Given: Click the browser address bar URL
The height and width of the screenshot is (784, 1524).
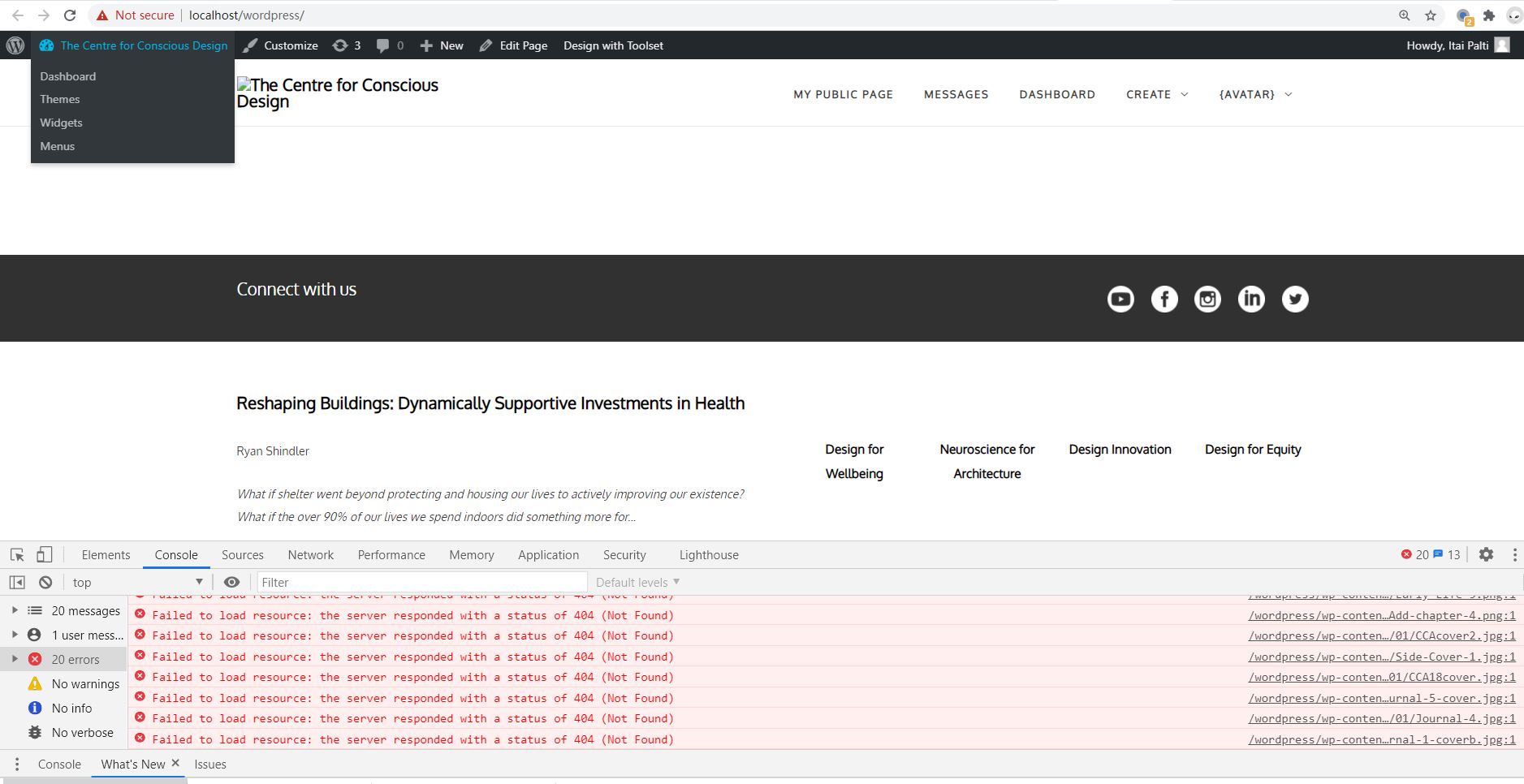Looking at the screenshot, I should pyautogui.click(x=247, y=15).
